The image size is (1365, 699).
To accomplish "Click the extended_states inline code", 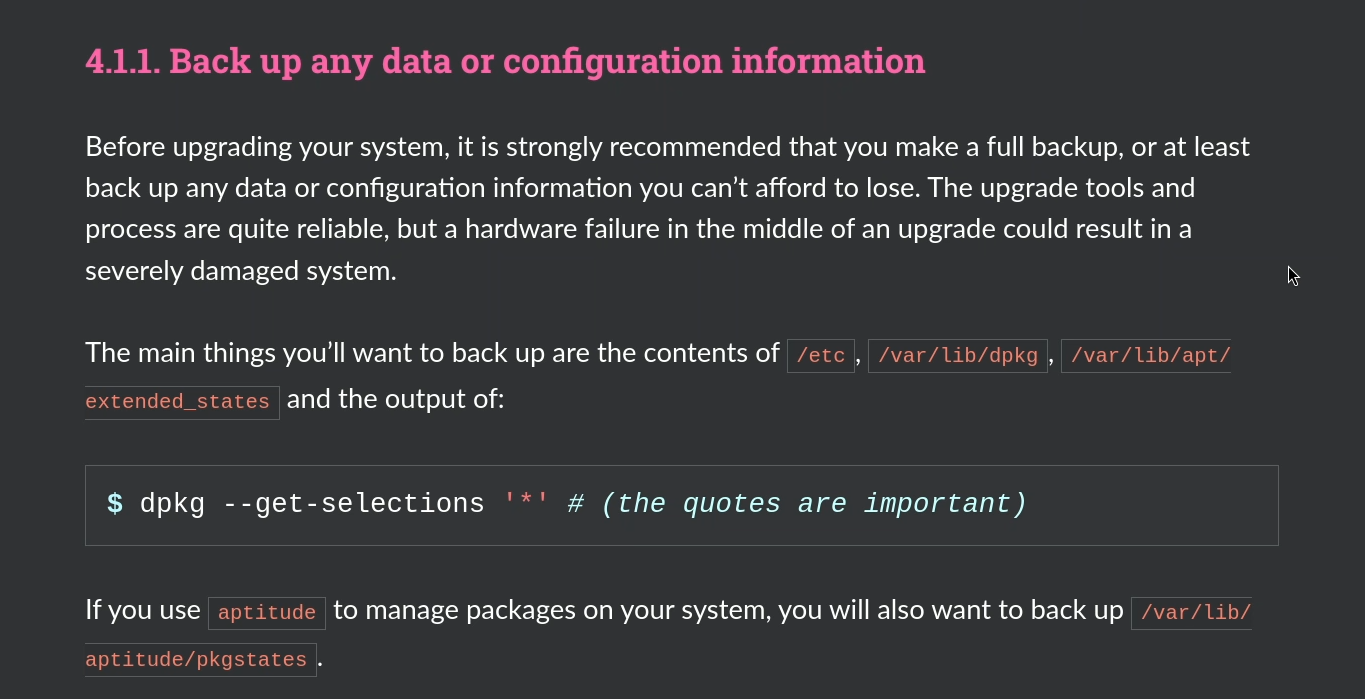I will tap(178, 402).
